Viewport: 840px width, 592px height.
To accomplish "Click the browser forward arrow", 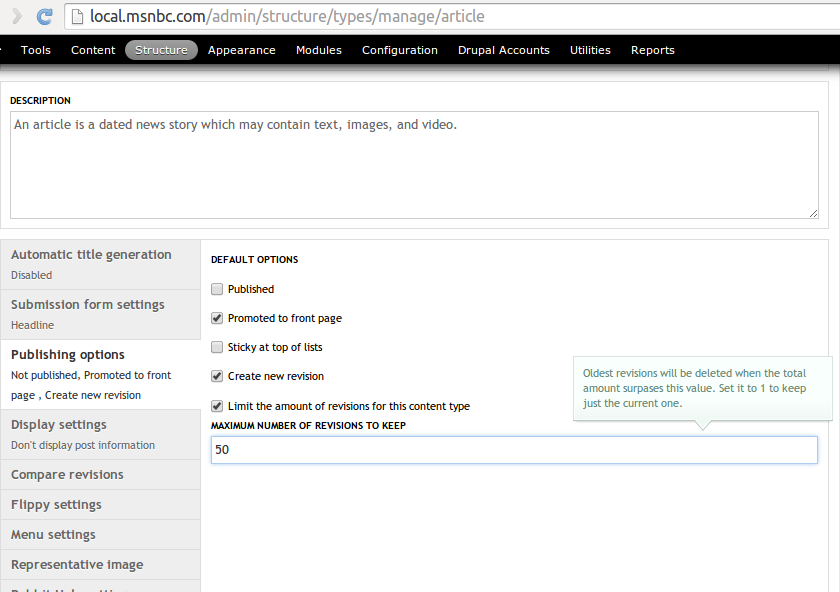I will pyautogui.click(x=16, y=17).
